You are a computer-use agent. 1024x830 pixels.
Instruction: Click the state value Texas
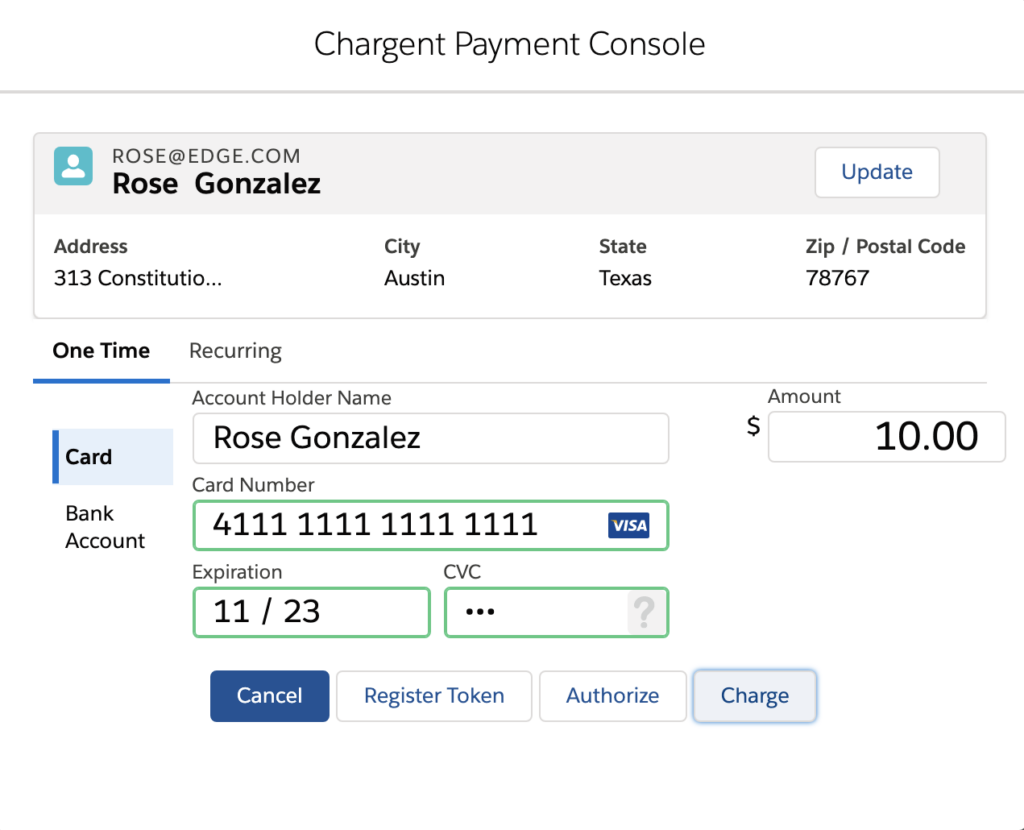pyautogui.click(x=625, y=278)
